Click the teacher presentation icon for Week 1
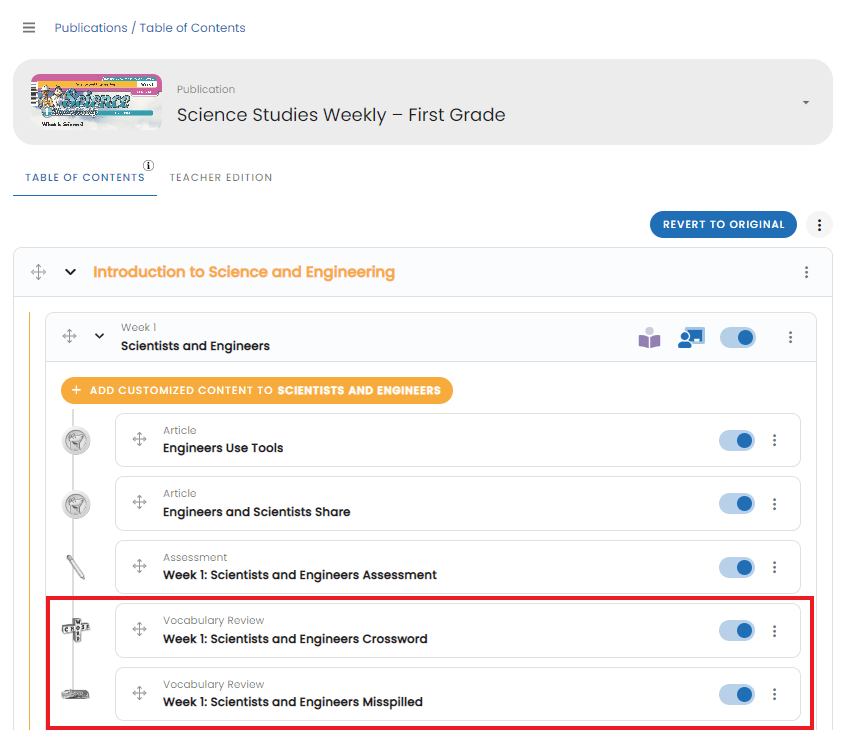843x730 pixels. 690,338
